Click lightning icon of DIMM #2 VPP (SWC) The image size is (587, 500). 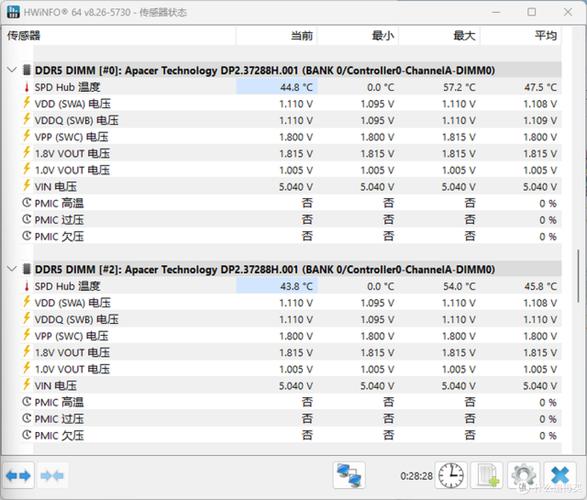click(x=27, y=335)
